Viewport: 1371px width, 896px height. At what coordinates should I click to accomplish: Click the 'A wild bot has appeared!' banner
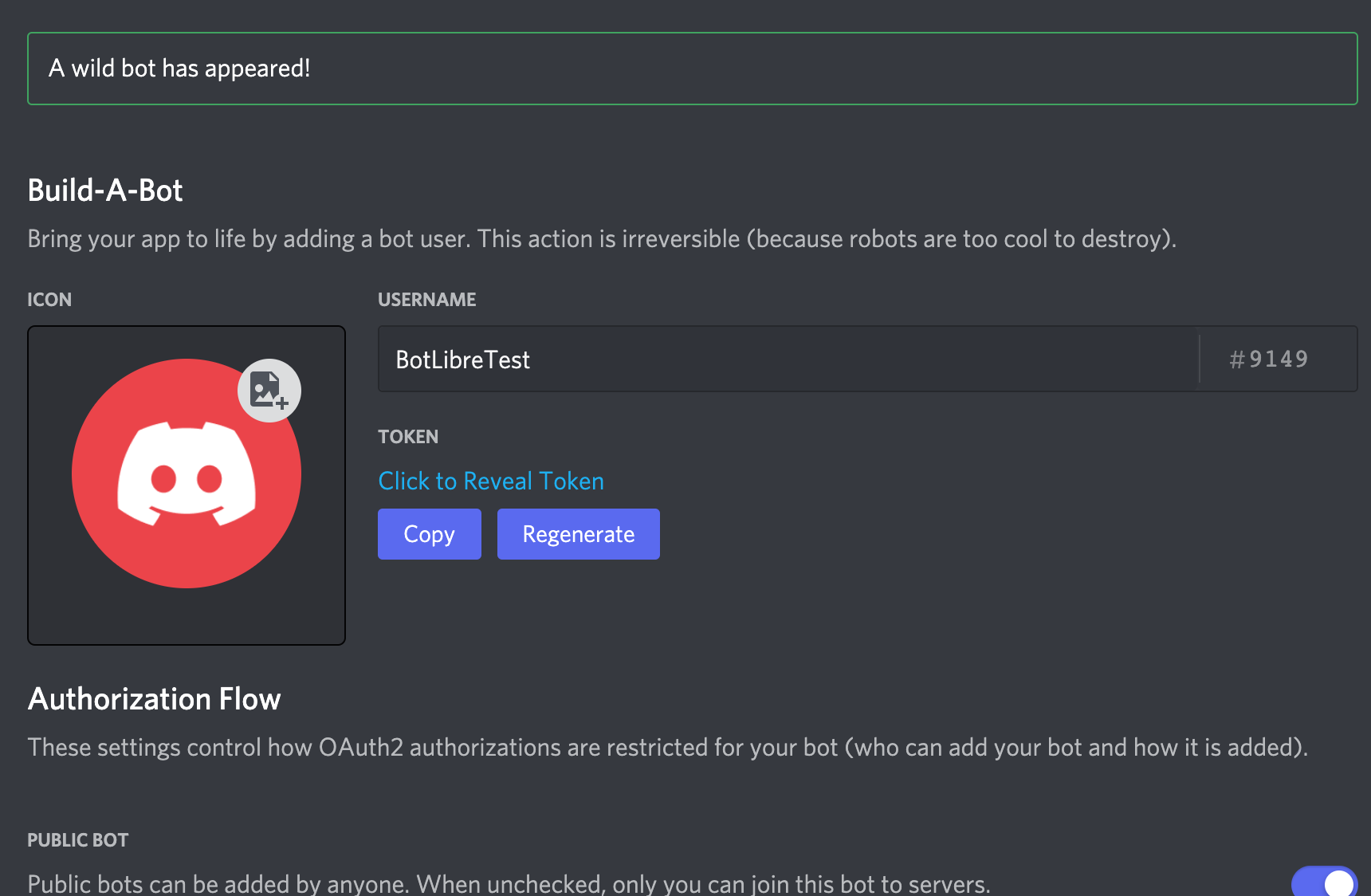179,69
